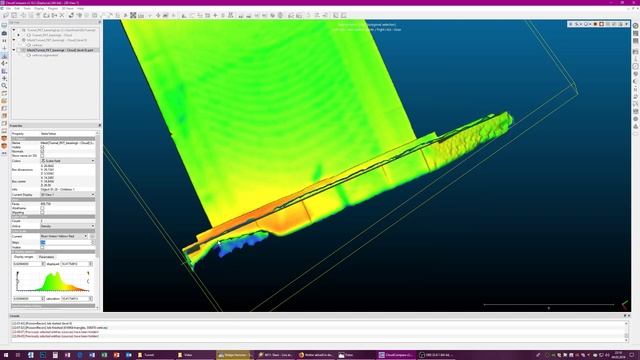Click the Windows Start button
The image size is (640, 360).
(x=6, y=355)
